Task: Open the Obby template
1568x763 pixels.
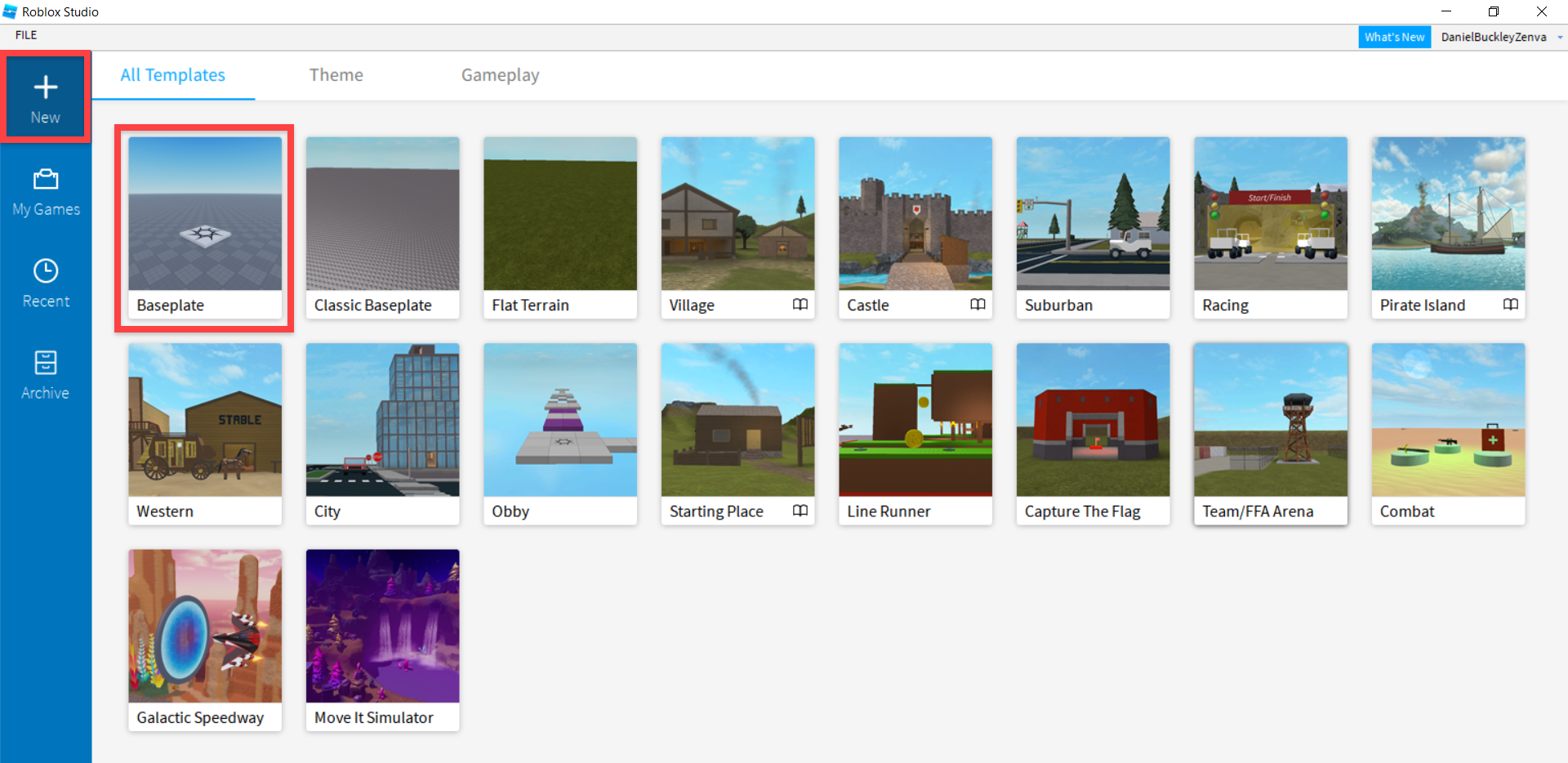Action: tap(560, 420)
